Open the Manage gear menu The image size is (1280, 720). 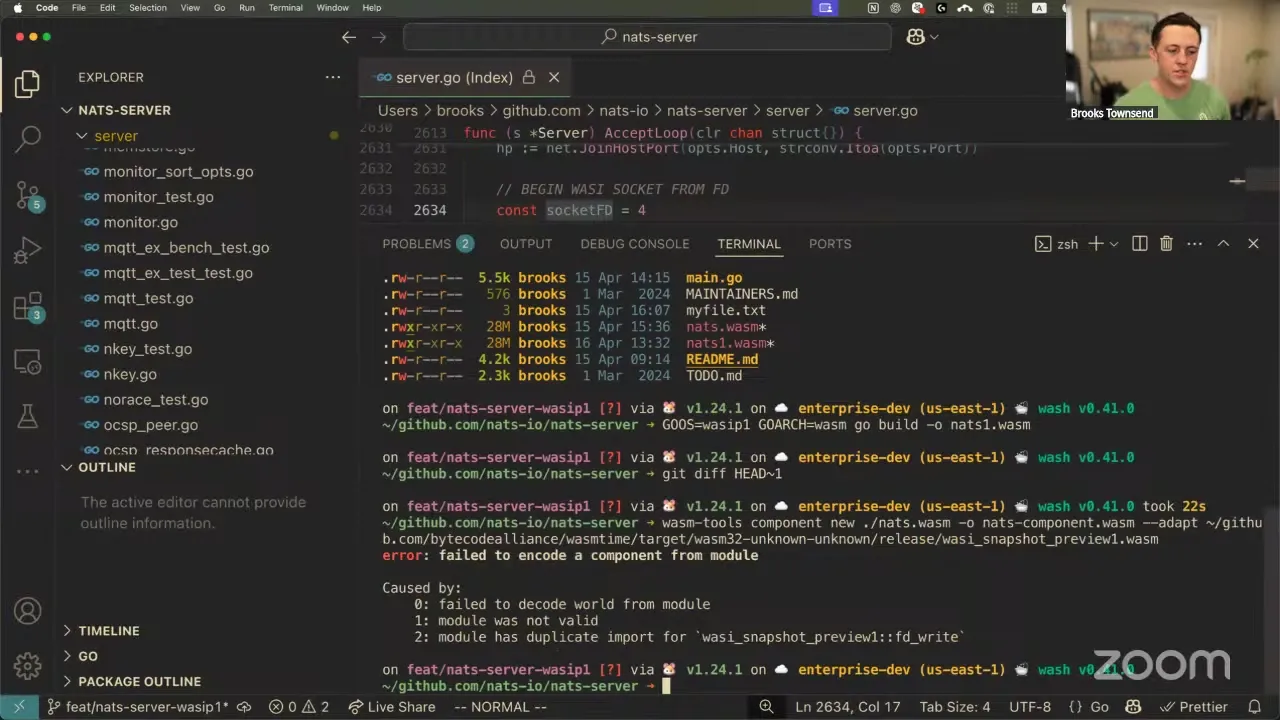pyautogui.click(x=28, y=665)
